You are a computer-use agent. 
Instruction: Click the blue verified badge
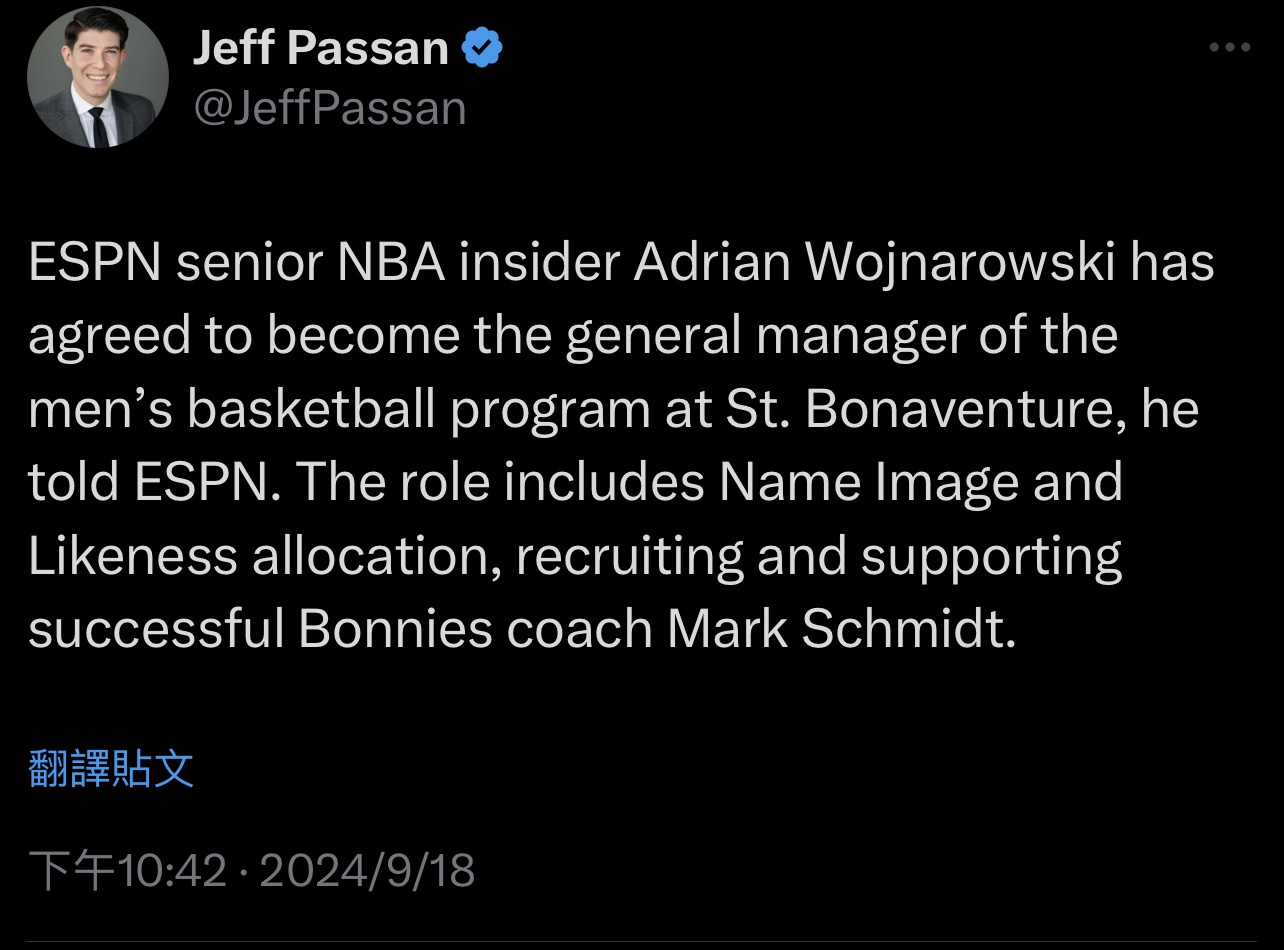[x=483, y=48]
